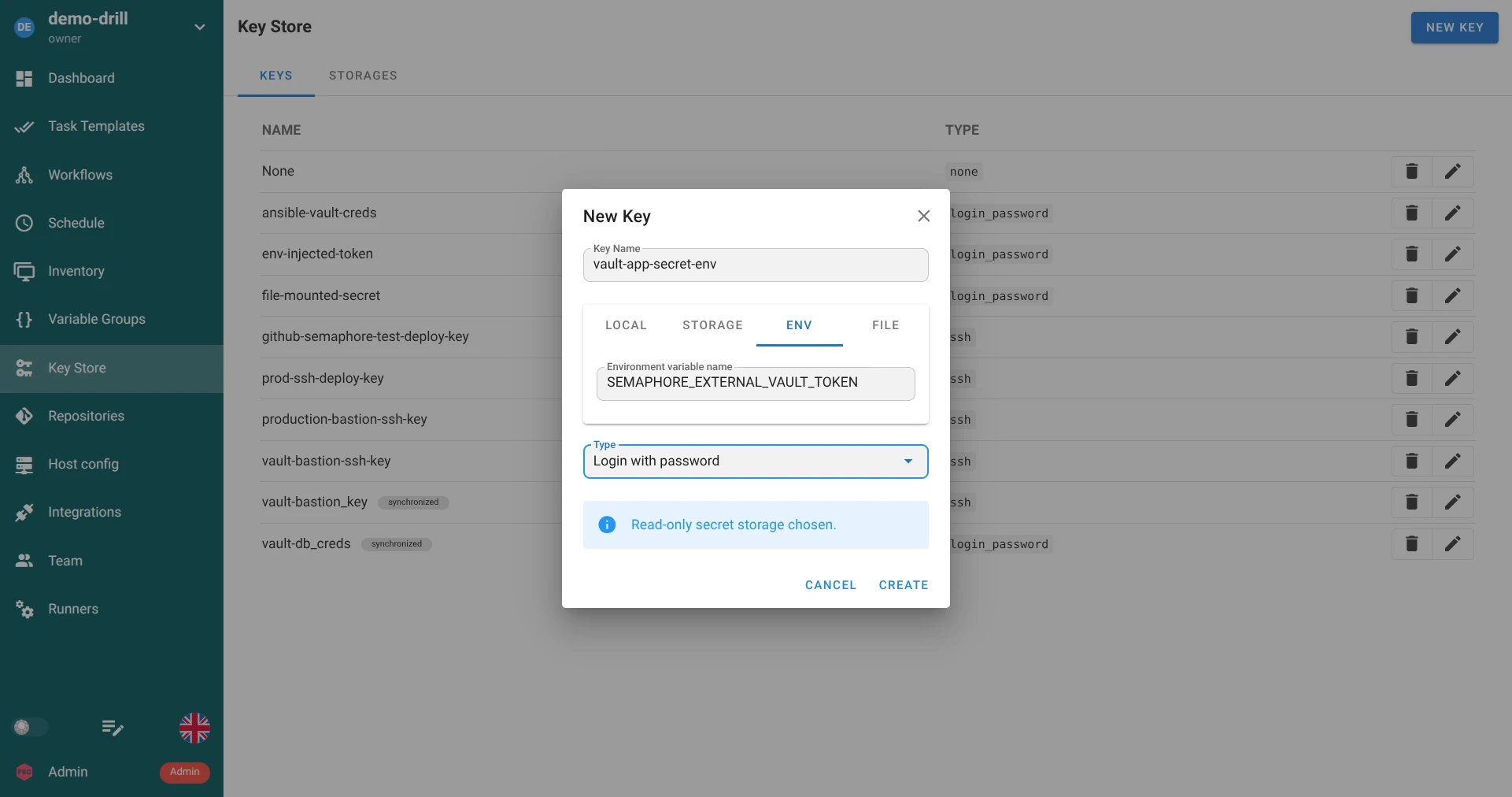Open Variable Groups
1512x797 pixels.
[x=112, y=319]
